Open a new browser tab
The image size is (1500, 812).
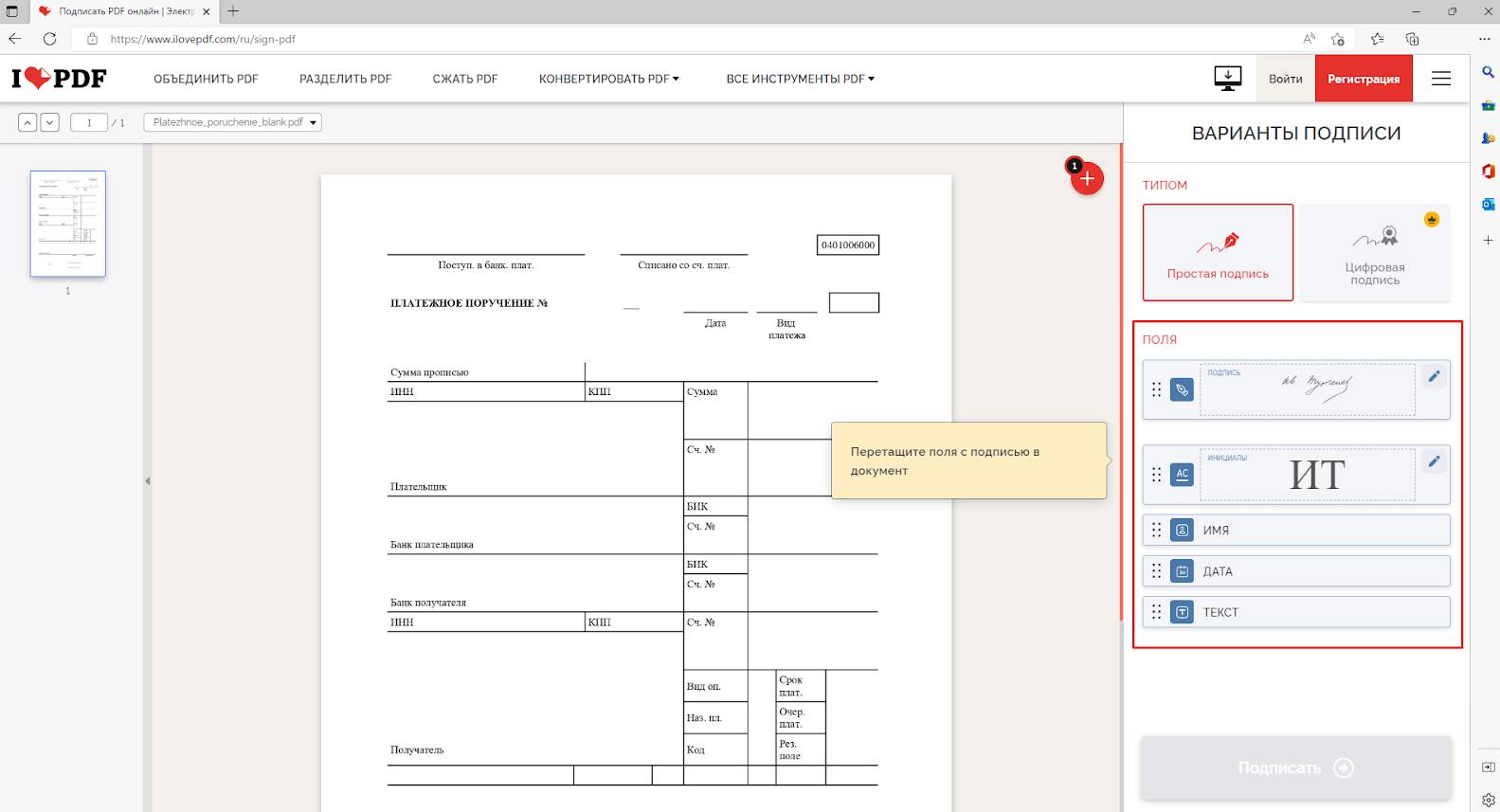(233, 11)
